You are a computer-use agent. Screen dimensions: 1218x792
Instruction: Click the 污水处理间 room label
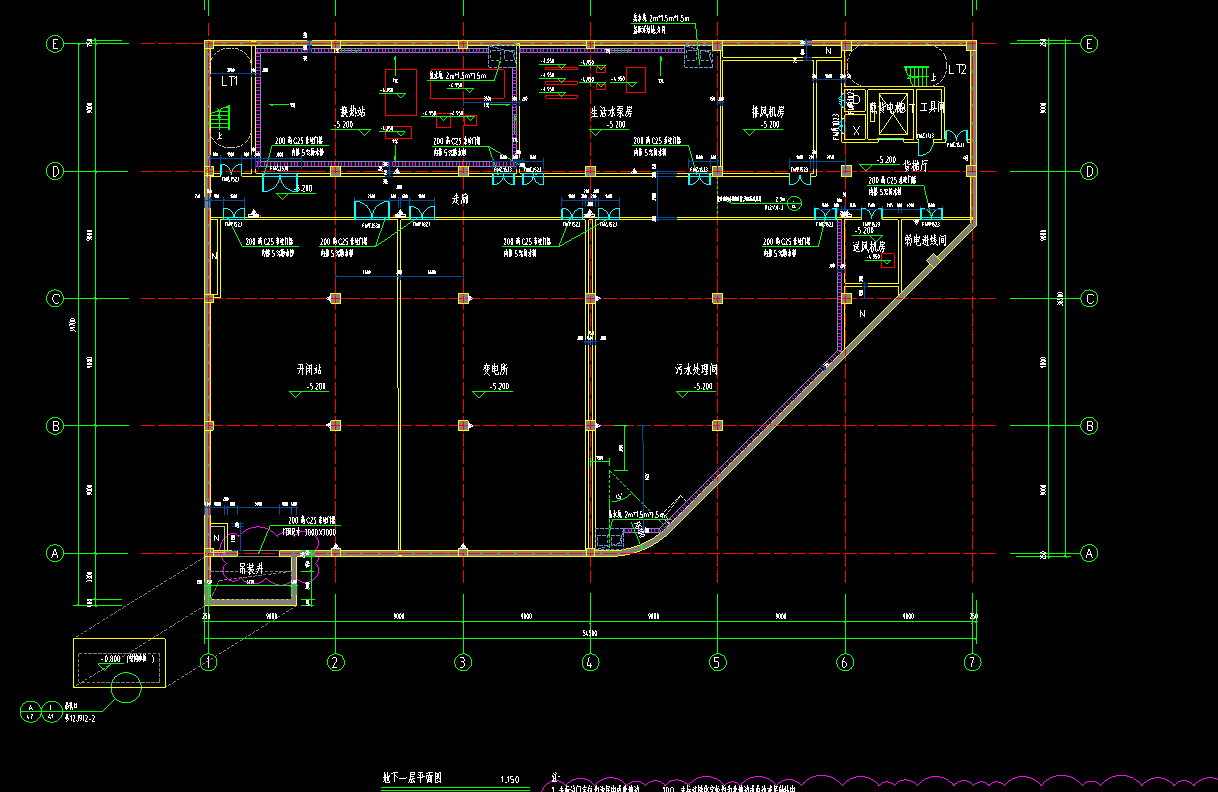click(696, 370)
